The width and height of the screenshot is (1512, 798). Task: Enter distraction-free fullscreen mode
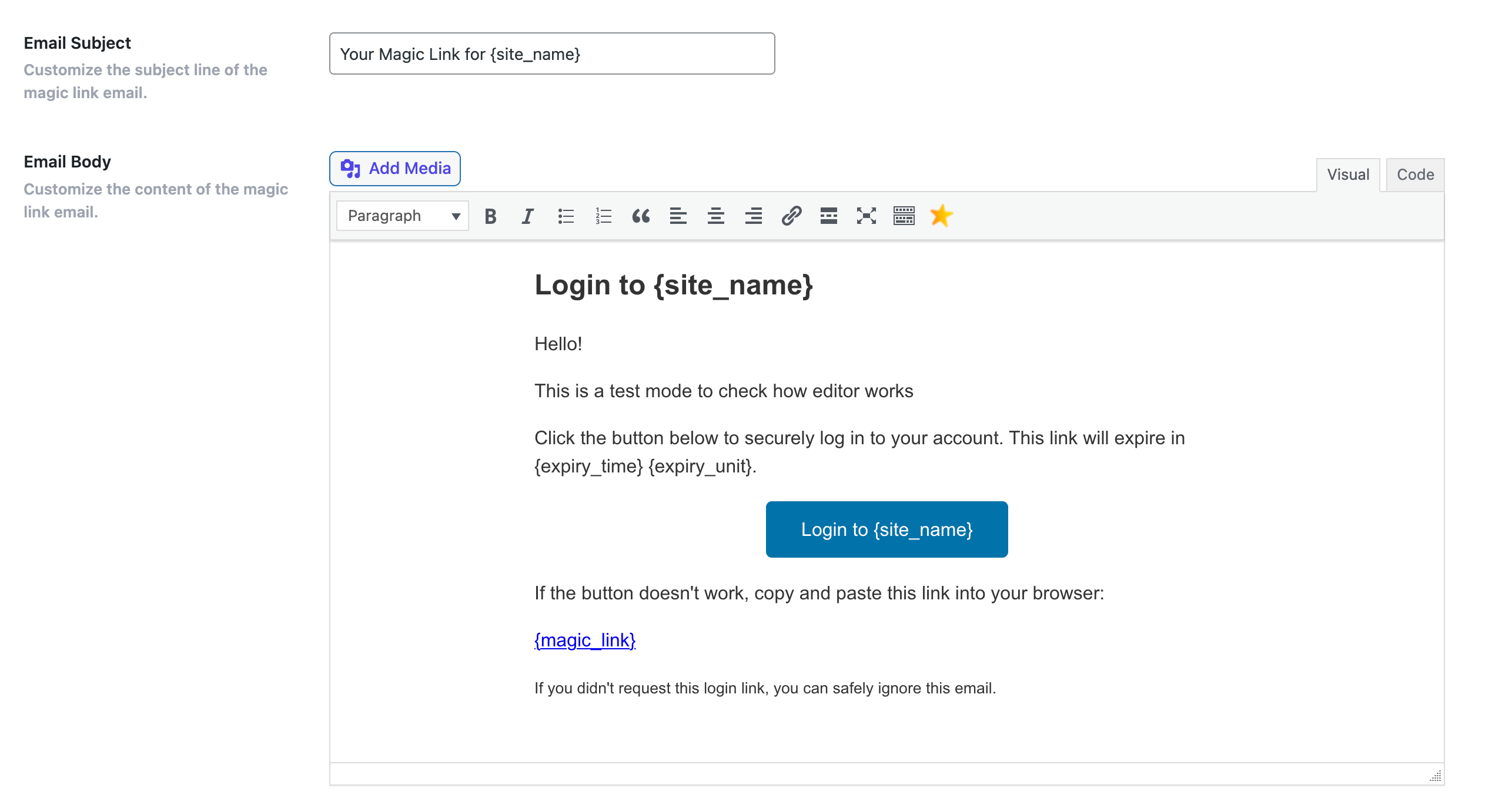point(866,216)
